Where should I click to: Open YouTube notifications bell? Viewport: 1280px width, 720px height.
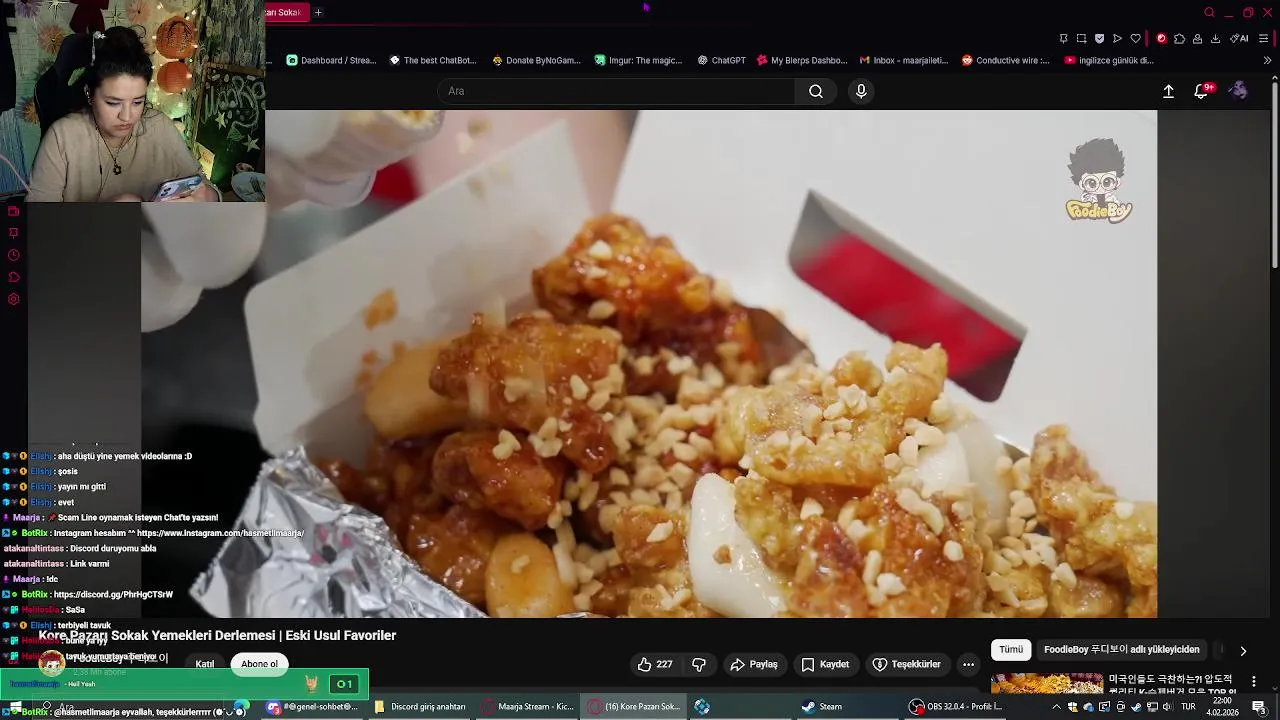[x=1202, y=91]
